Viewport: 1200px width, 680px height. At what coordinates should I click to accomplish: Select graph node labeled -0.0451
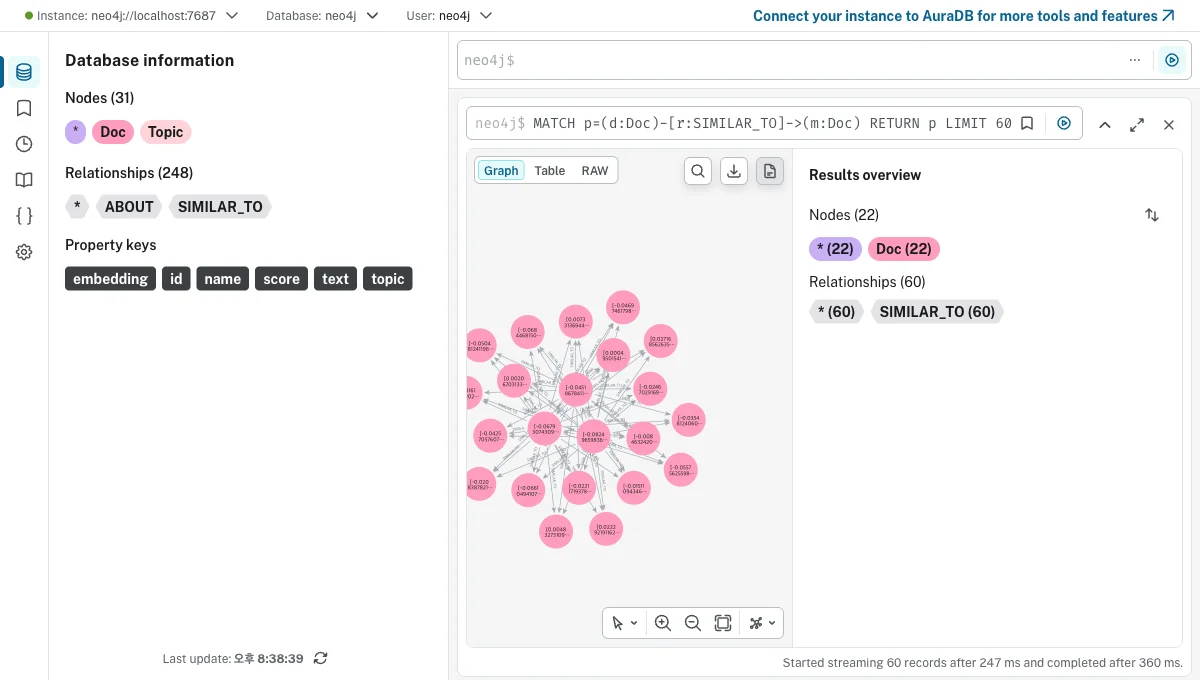pos(575,389)
